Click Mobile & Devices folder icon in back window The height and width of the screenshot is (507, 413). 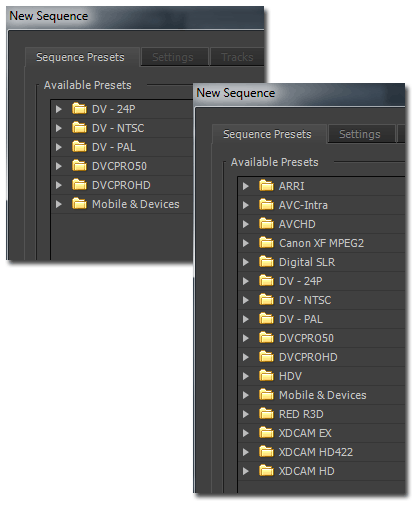[79, 203]
